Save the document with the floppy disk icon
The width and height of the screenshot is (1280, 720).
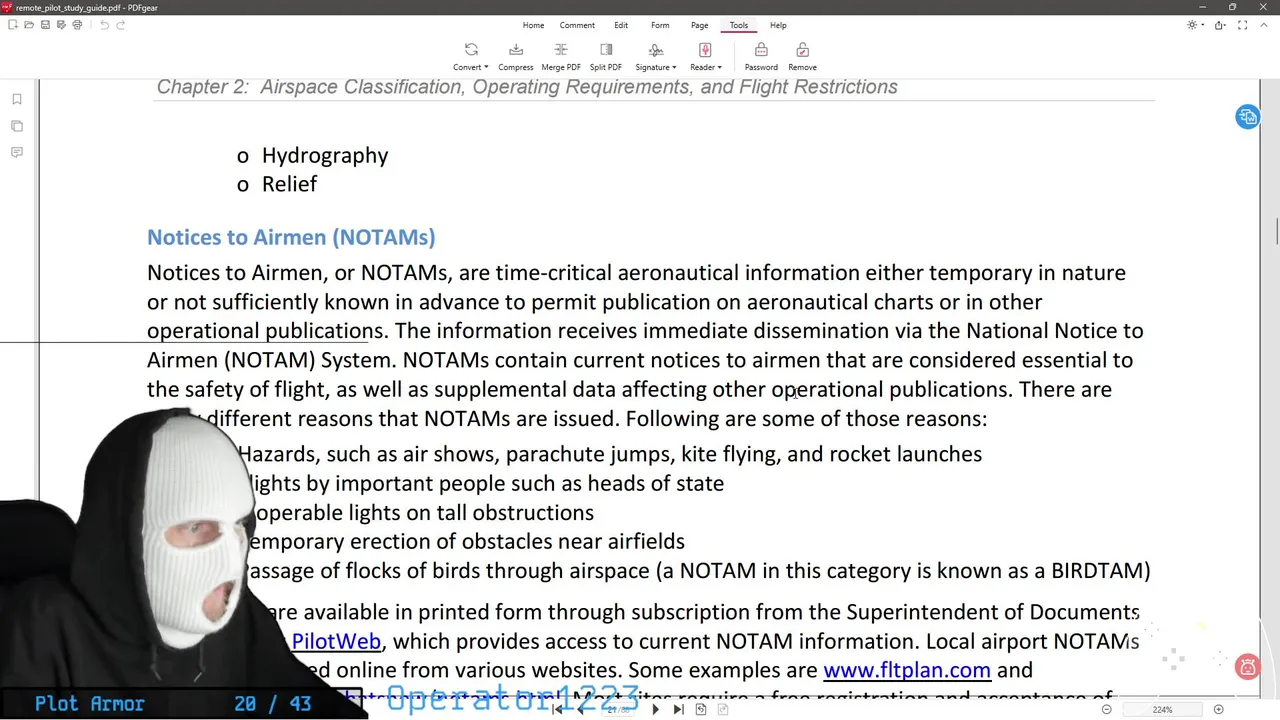[x=45, y=25]
